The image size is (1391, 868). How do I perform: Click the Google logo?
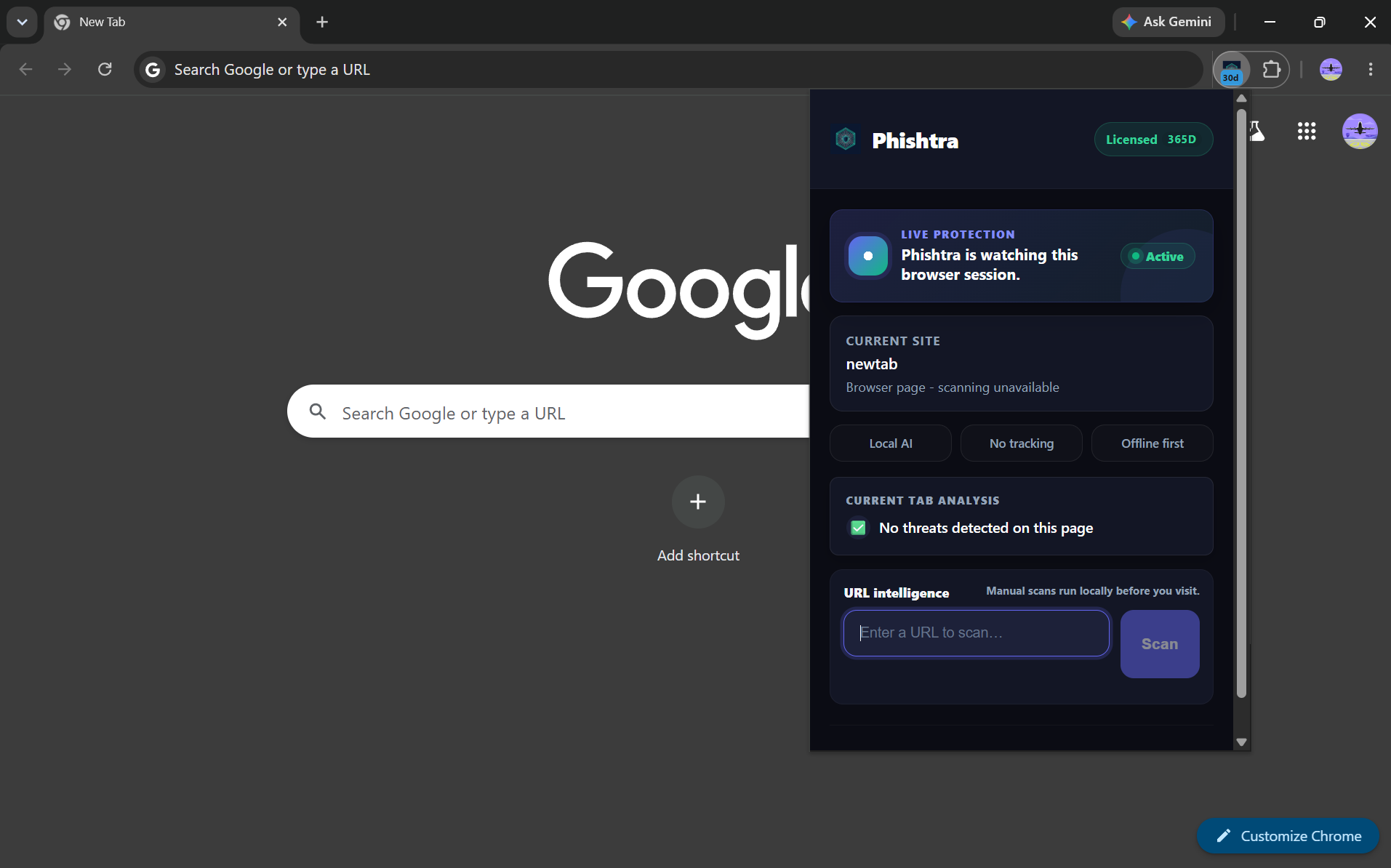679,289
